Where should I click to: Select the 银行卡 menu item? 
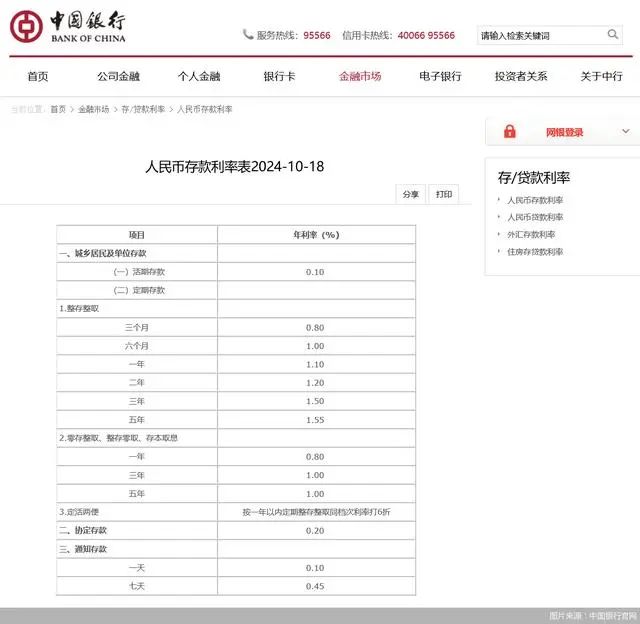(279, 76)
